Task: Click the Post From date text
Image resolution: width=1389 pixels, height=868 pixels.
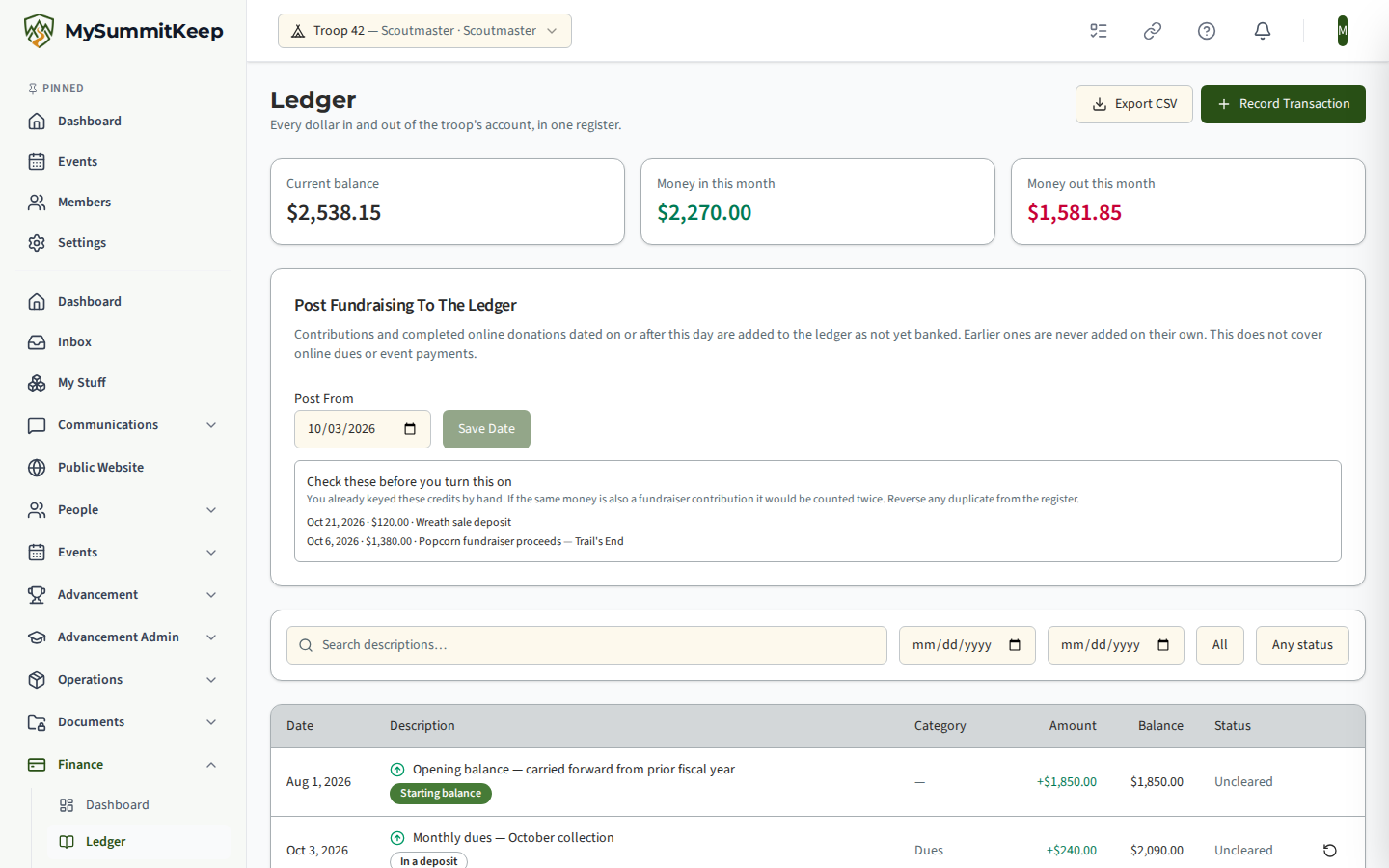Action: coord(341,429)
